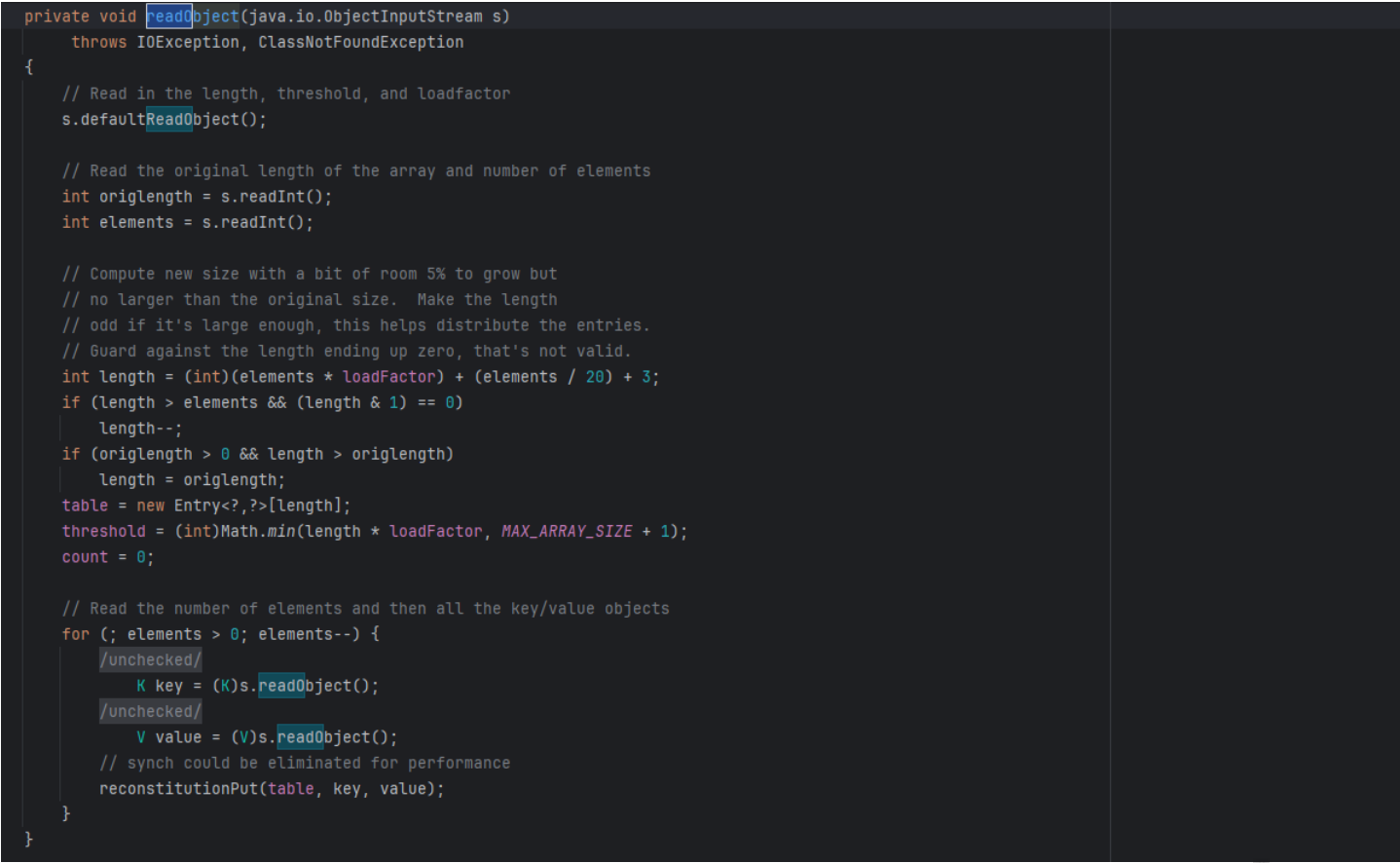Click the 'length--;' statement
The width and height of the screenshot is (1400, 863).
(141, 429)
